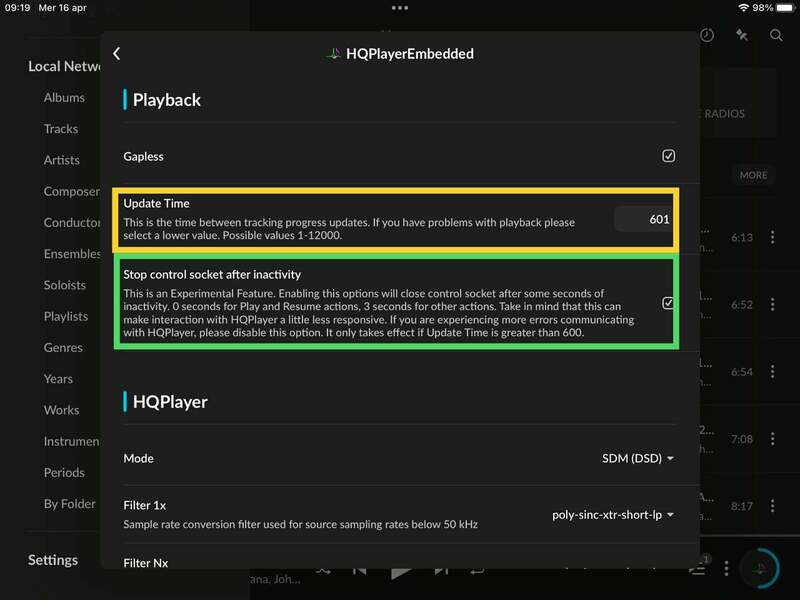Open options for the 6:13 track
Viewport: 800px width, 600px height.
[772, 237]
